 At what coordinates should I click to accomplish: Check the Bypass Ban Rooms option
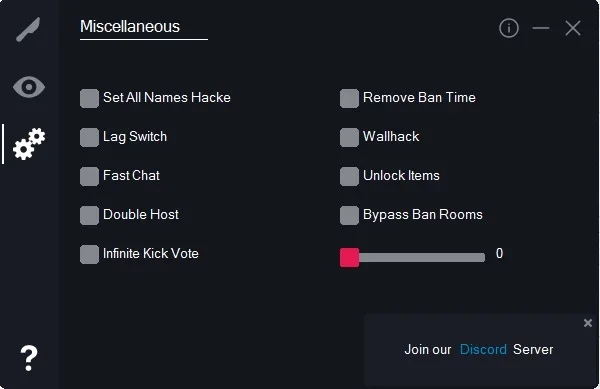click(349, 215)
